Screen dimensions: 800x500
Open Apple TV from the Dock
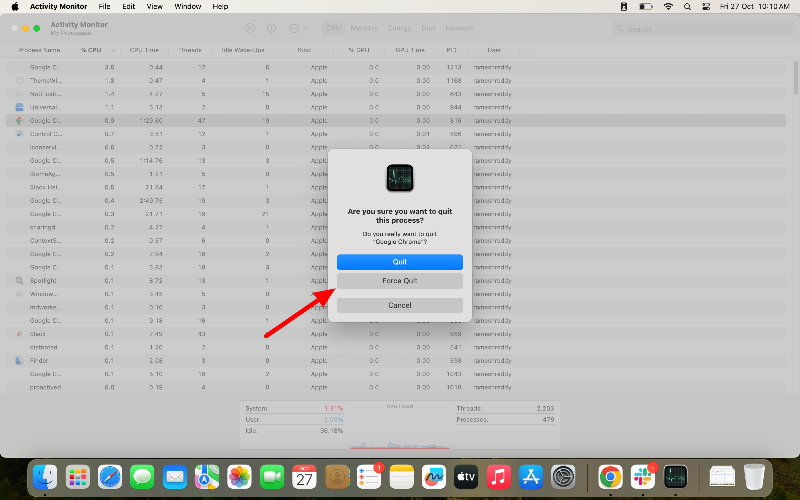(466, 478)
